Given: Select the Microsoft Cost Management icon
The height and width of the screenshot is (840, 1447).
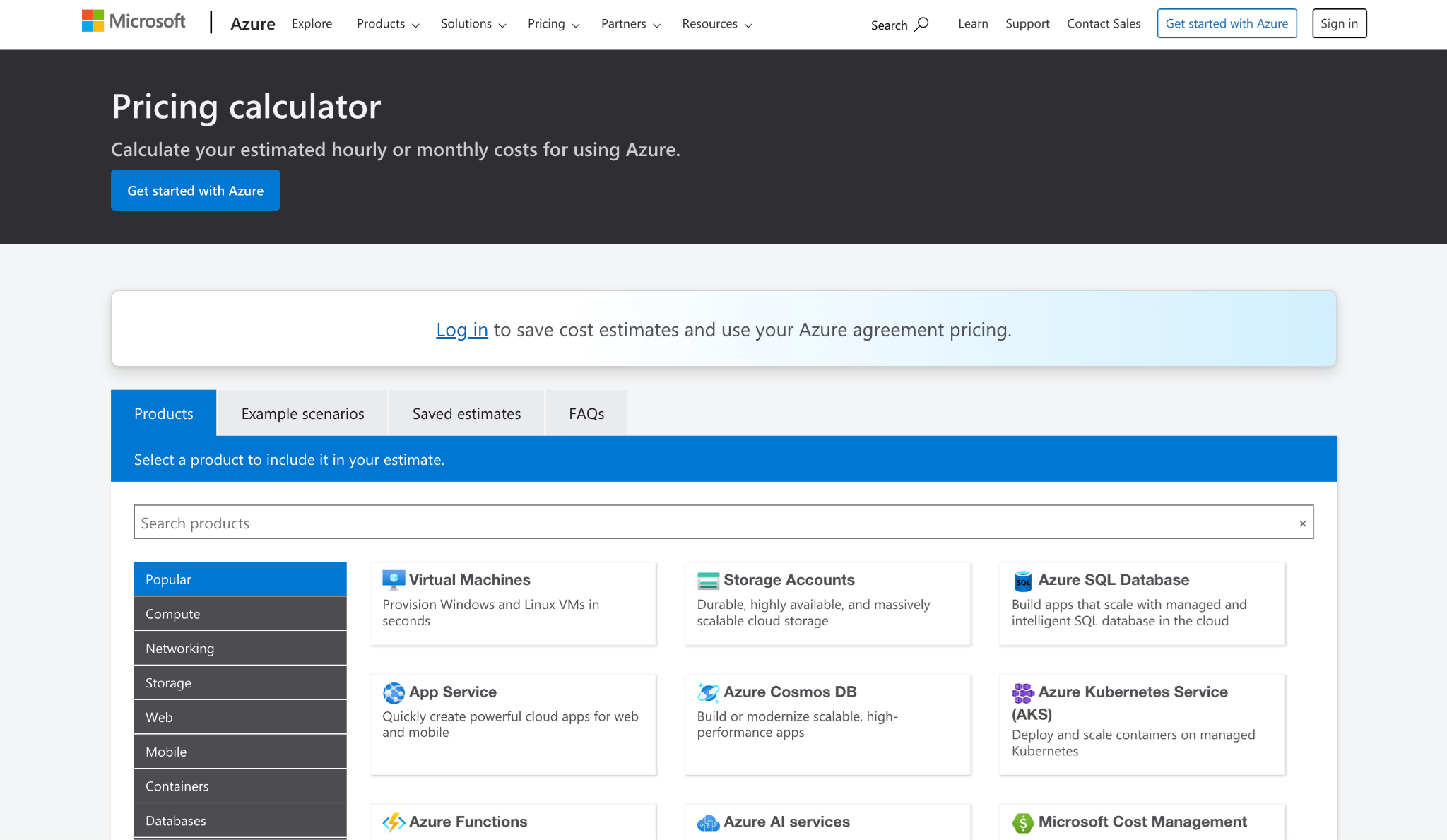Looking at the screenshot, I should coord(1022,822).
